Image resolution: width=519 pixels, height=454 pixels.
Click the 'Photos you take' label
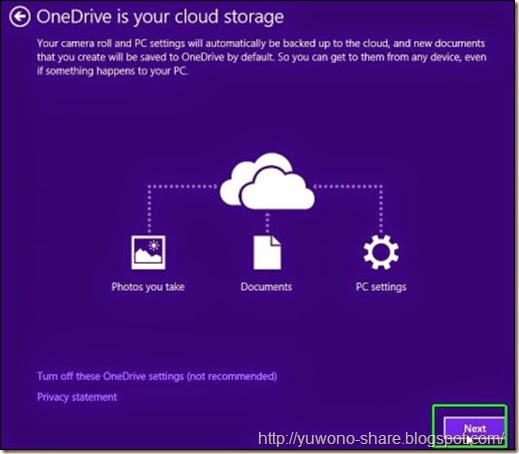pyautogui.click(x=148, y=287)
